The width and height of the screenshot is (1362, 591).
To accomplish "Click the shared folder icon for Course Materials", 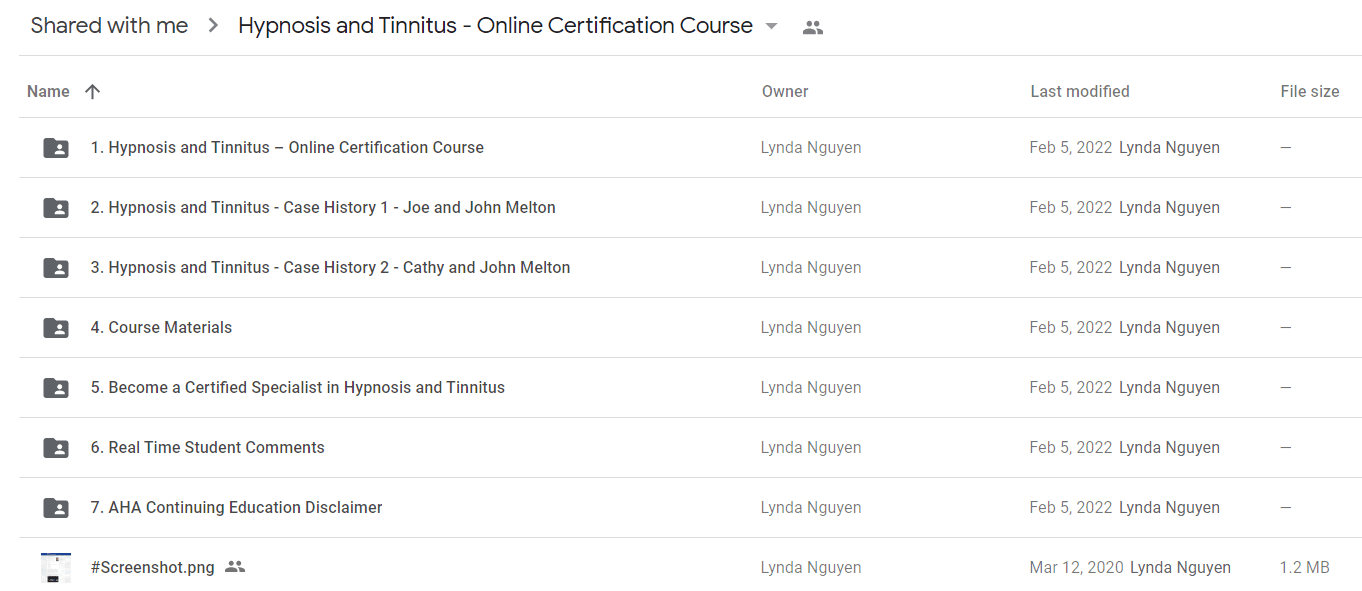I will 56,328.
